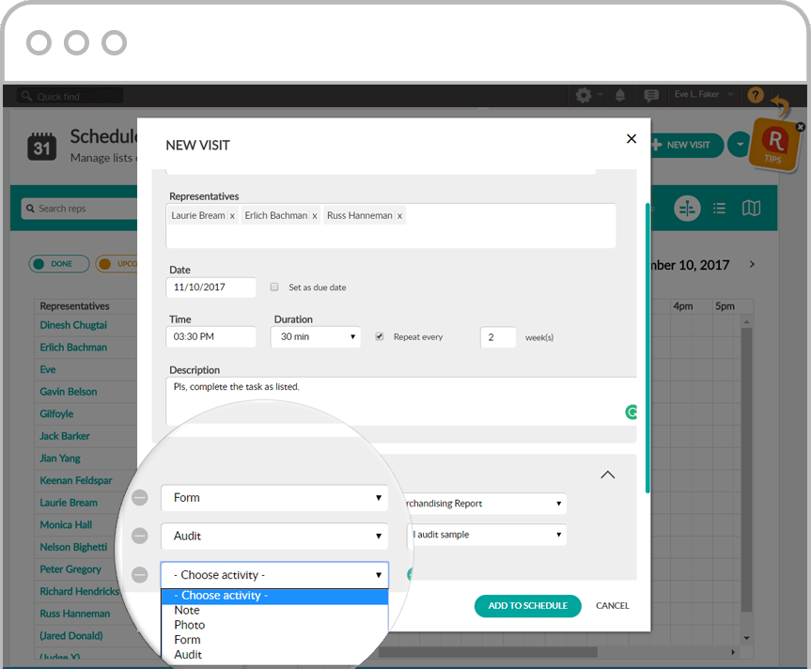Open the Duration 30 min dropdown
Screen dimensions: 811x669
pyautogui.click(x=316, y=337)
